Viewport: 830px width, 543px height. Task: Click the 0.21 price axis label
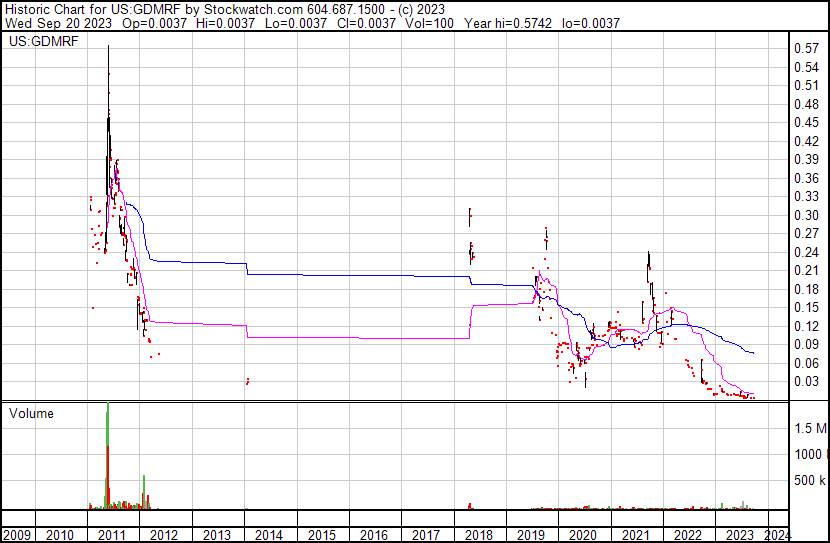click(806, 270)
